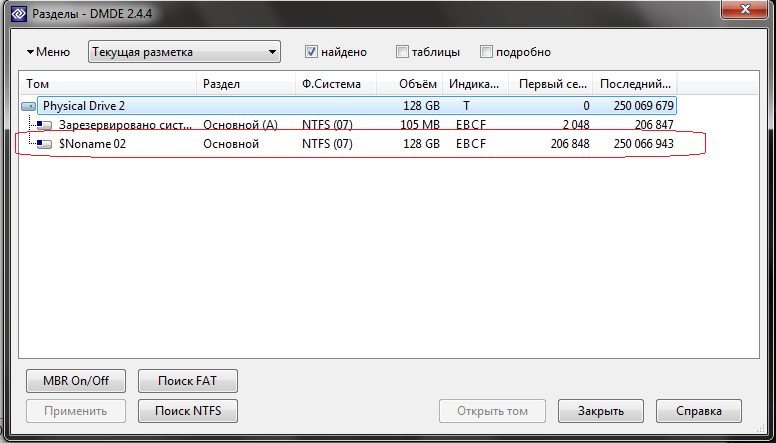Click the 2 048 first sector value
Viewport: 776px width, 443px height.
click(x=576, y=125)
